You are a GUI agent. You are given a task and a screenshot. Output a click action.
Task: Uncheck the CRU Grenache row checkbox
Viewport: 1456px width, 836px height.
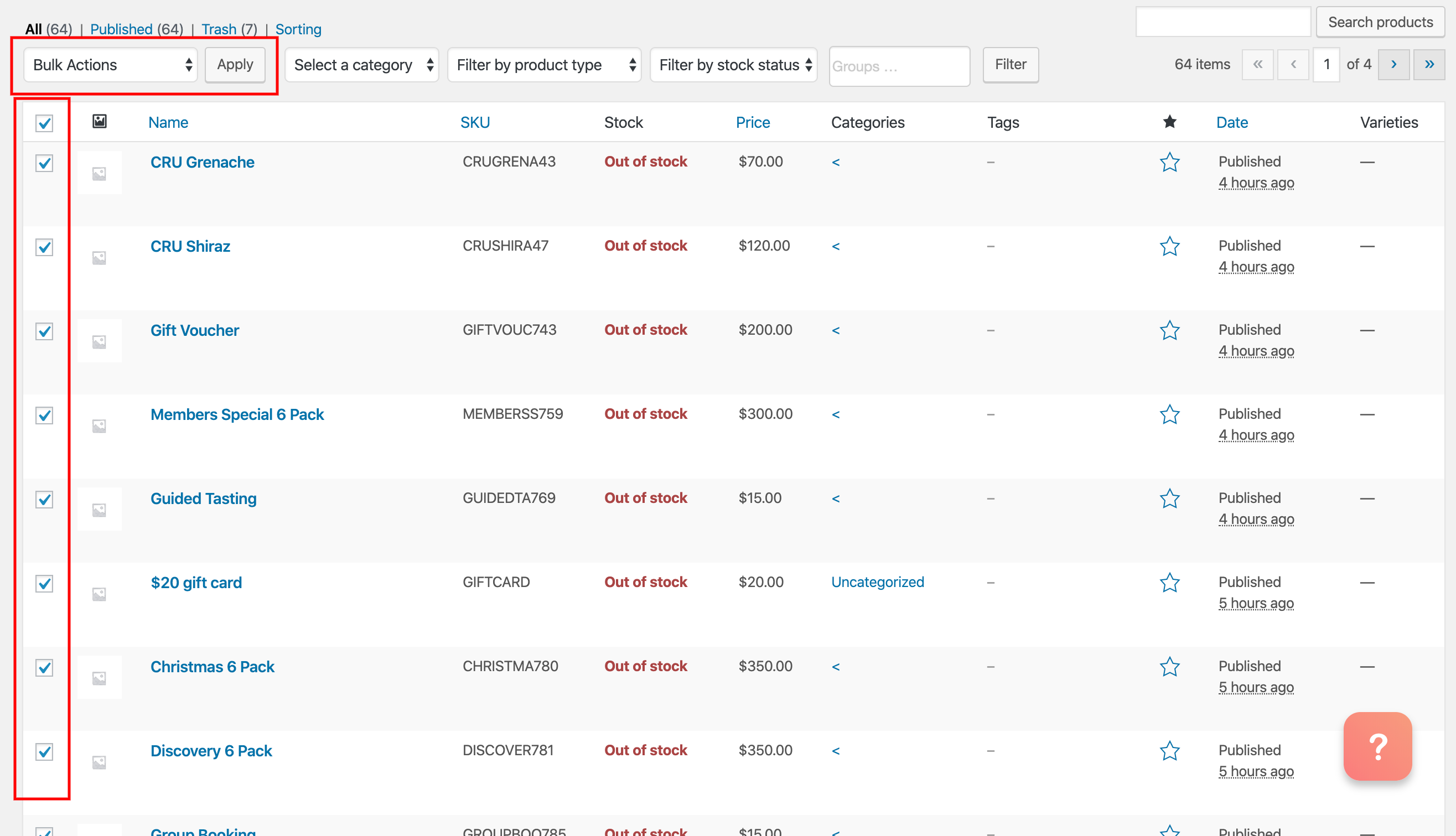pos(44,163)
